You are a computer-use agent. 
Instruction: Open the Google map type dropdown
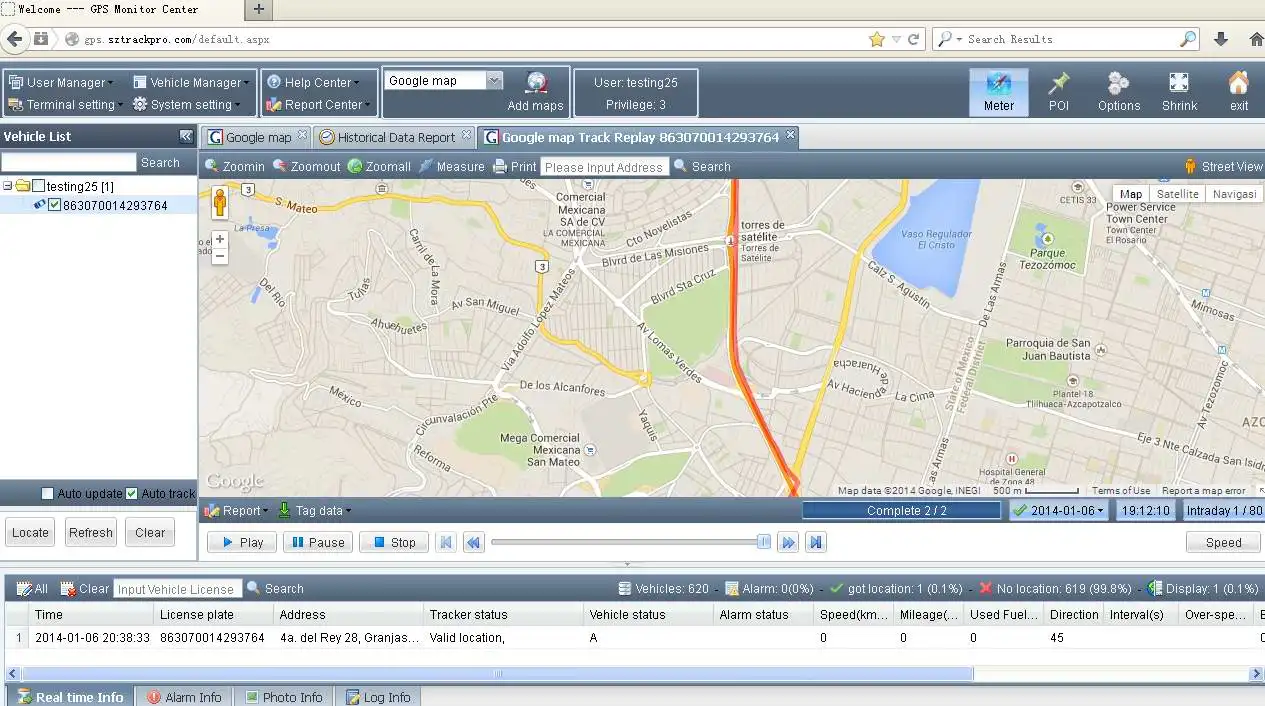tap(494, 81)
